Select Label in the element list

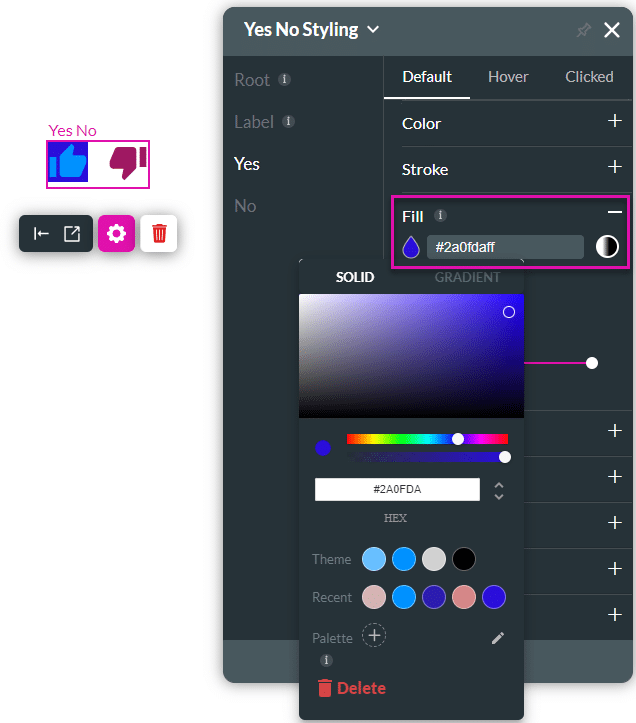coord(254,122)
